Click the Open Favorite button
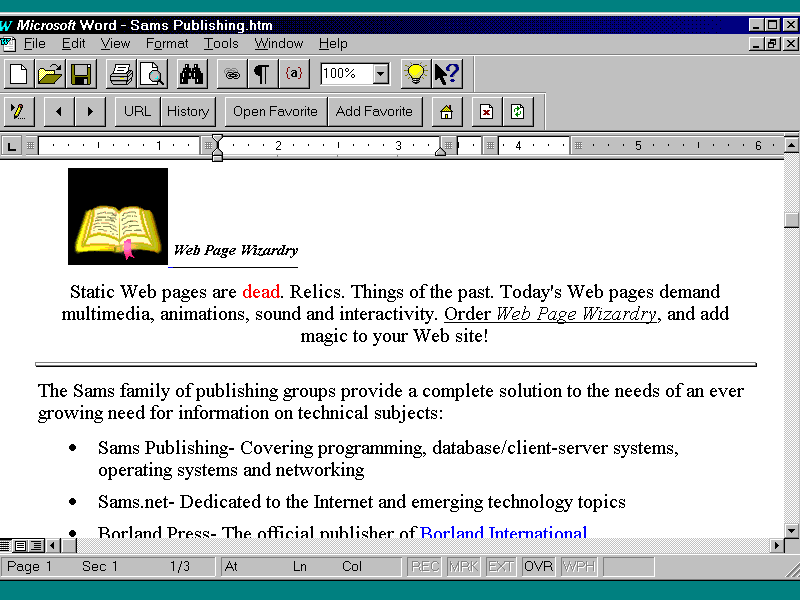Screen dimensions: 800x600 [275, 112]
